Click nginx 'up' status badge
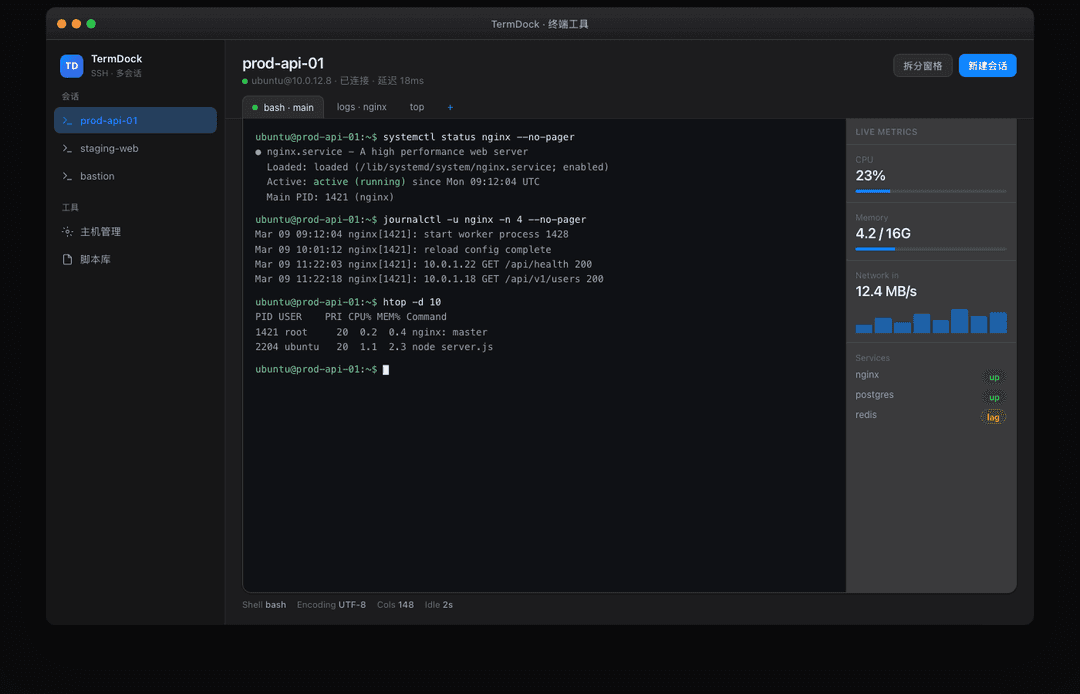 [994, 377]
